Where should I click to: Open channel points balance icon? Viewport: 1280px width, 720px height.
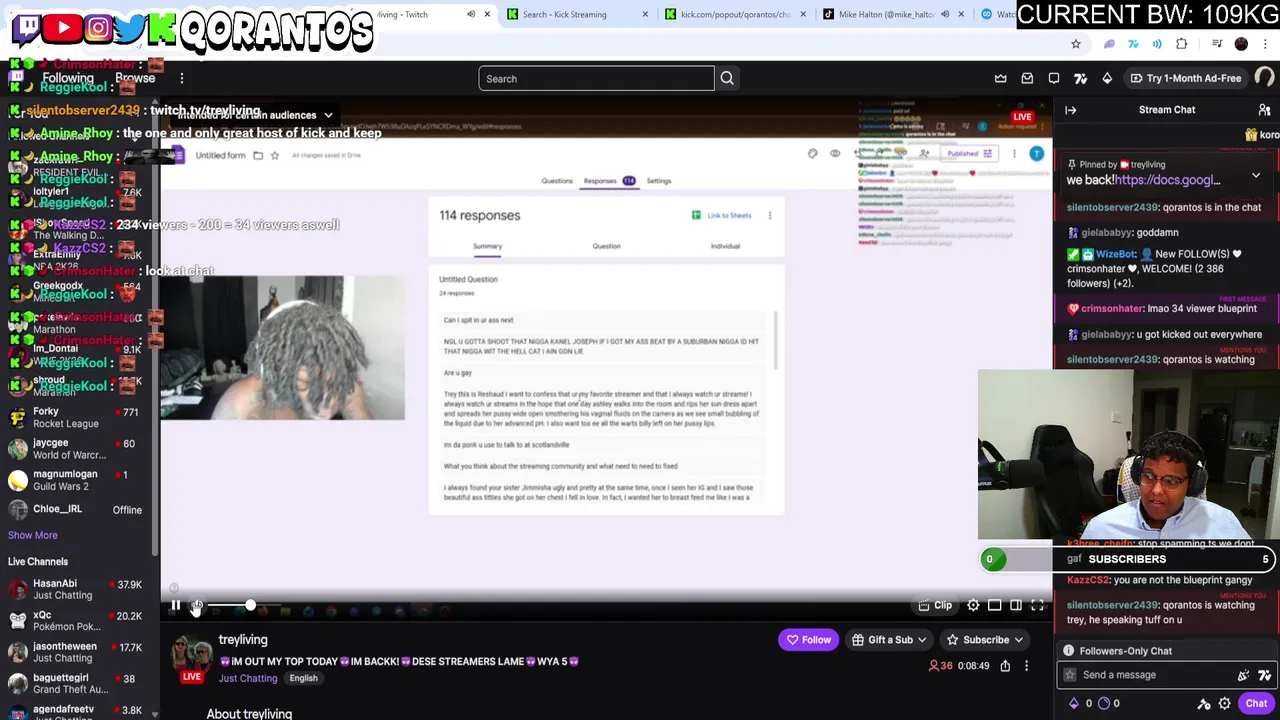(1104, 704)
